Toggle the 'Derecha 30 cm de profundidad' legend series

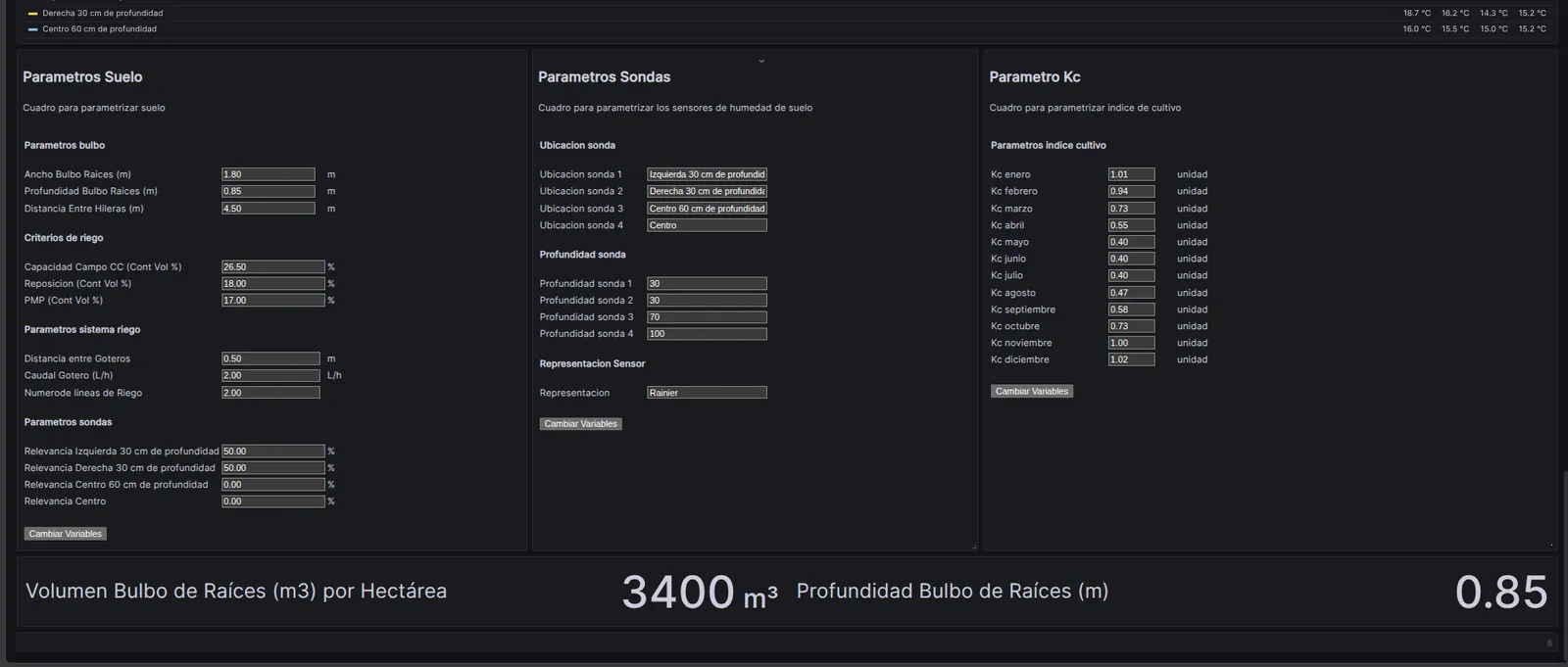102,14
